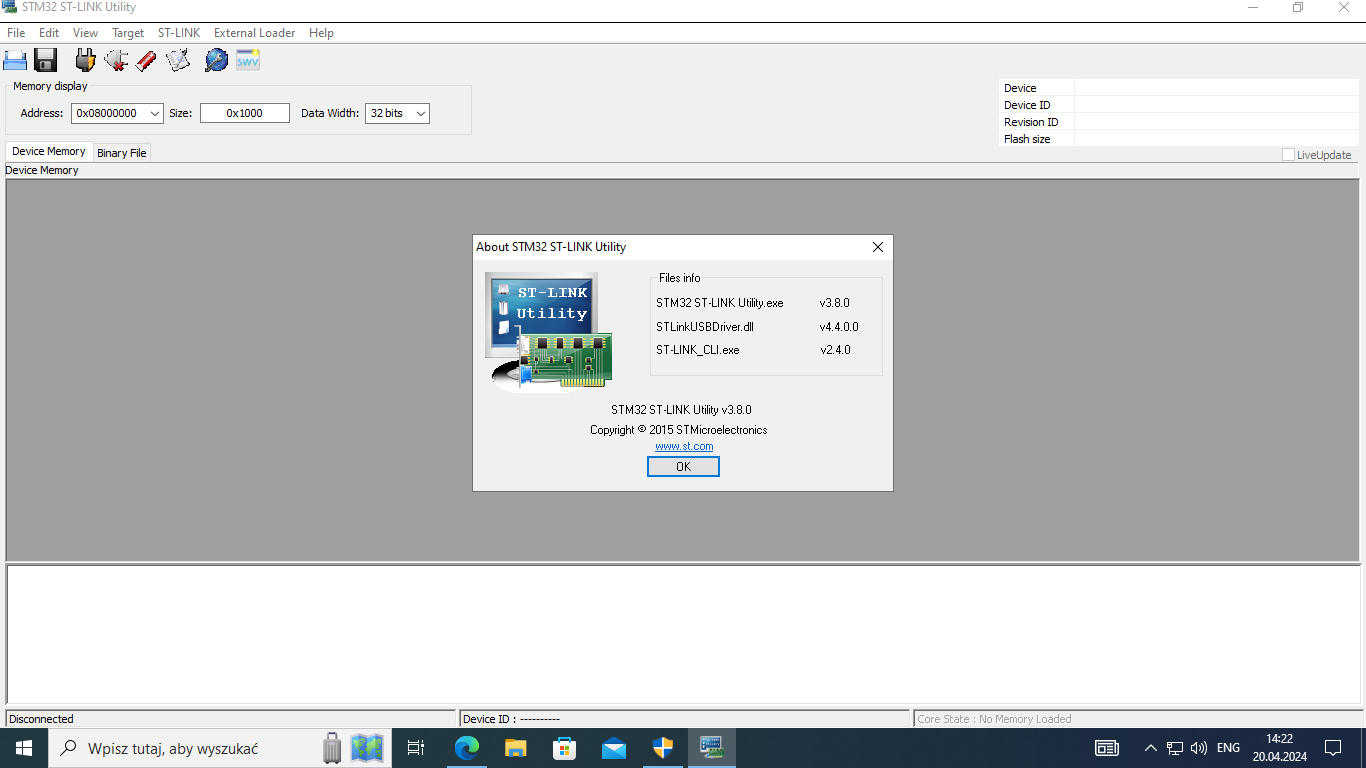Click the Open file toolbar icon
This screenshot has width=1366, height=768.
point(15,60)
